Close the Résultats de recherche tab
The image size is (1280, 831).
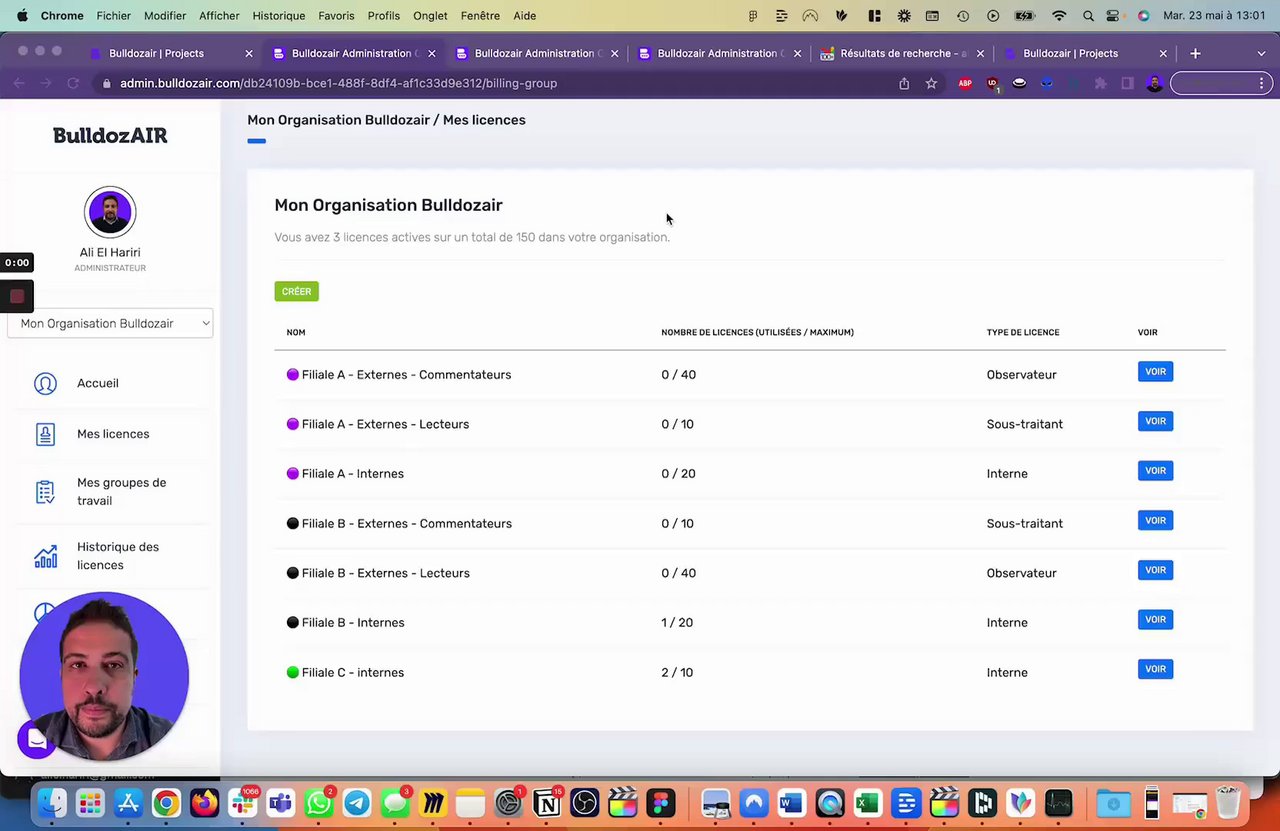coord(980,53)
